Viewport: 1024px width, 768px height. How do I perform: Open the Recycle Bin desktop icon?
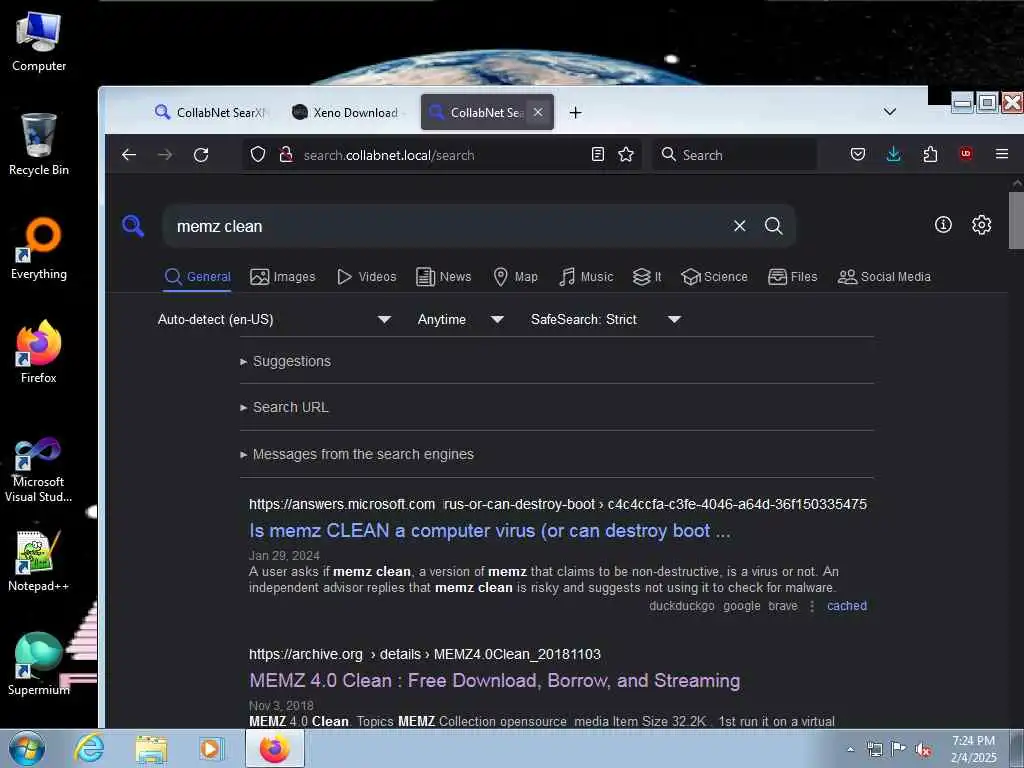click(39, 145)
